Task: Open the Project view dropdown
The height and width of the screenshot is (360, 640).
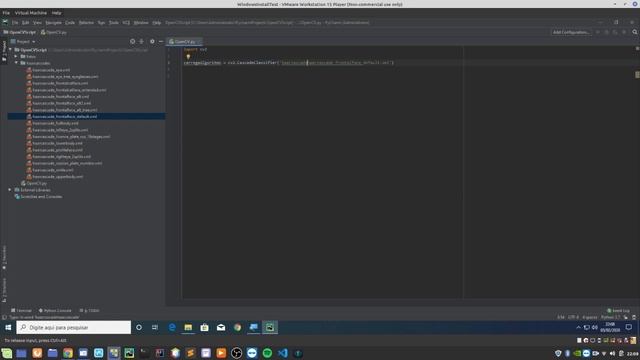Action: pyautogui.click(x=23, y=42)
